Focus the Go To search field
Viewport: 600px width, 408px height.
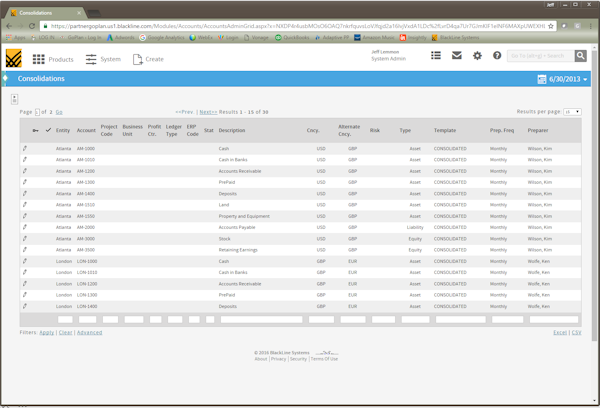pyautogui.click(x=541, y=56)
